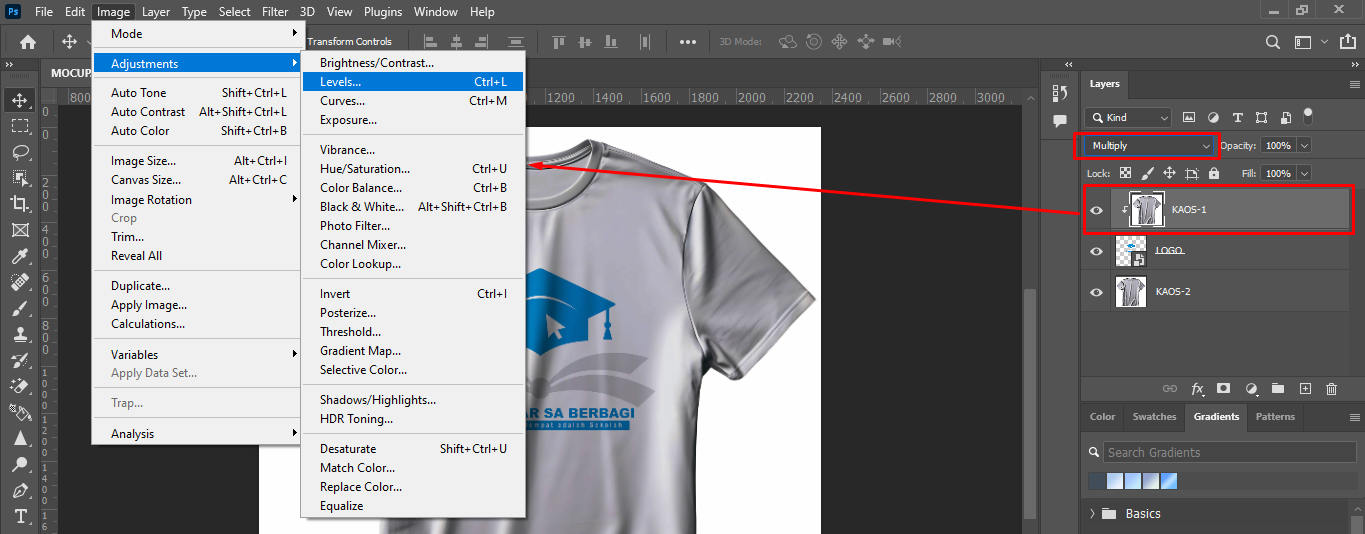Image resolution: width=1365 pixels, height=534 pixels.
Task: Turn layer filtering on/off switch
Action: tap(1308, 116)
